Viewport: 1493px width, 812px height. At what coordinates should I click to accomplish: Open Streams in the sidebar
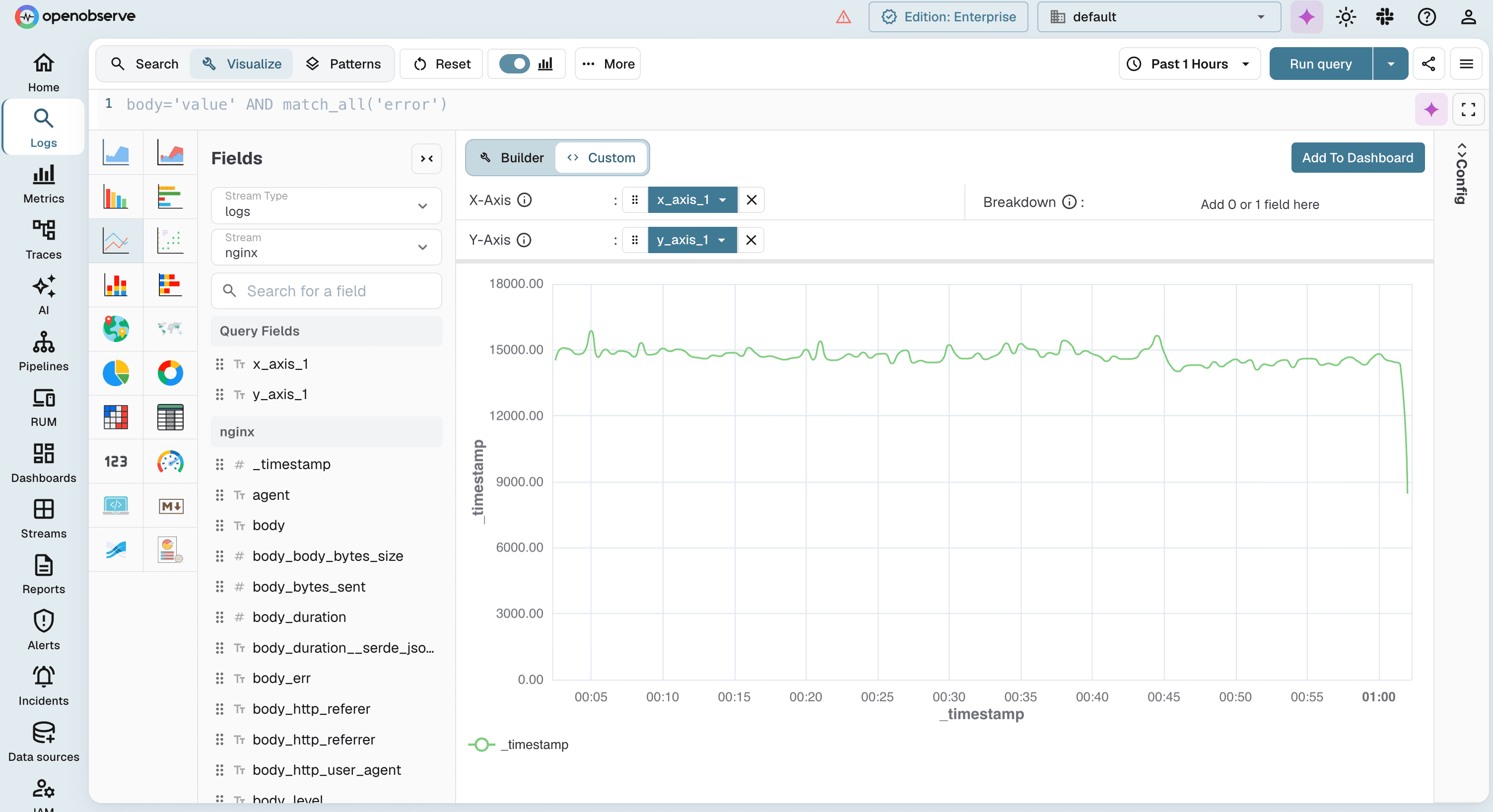point(44,519)
